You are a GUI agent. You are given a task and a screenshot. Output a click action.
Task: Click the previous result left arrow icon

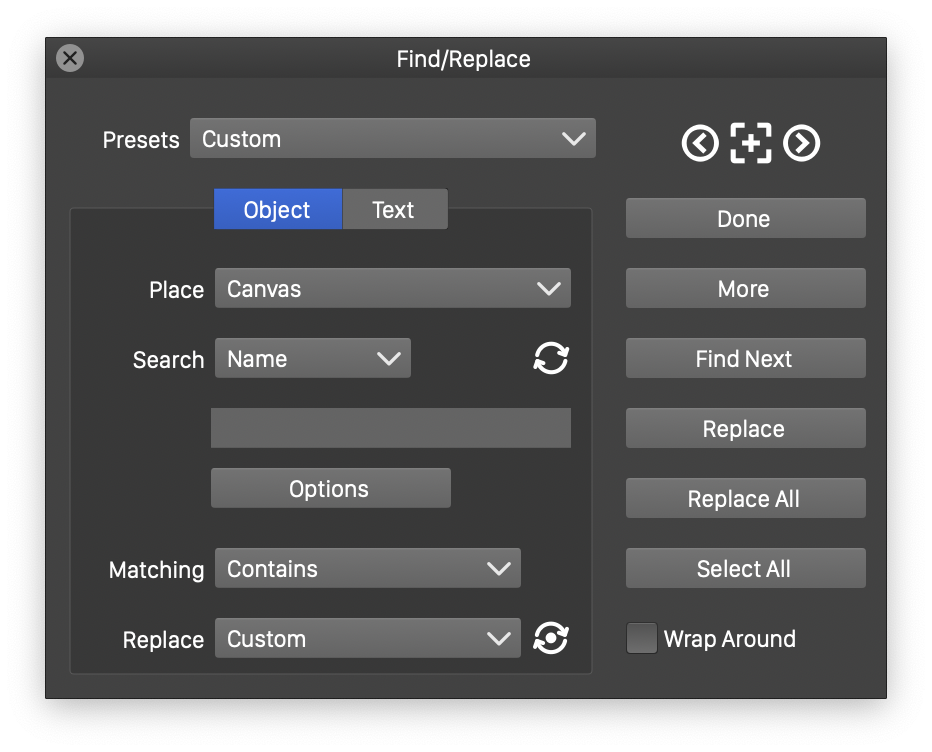pyautogui.click(x=700, y=144)
